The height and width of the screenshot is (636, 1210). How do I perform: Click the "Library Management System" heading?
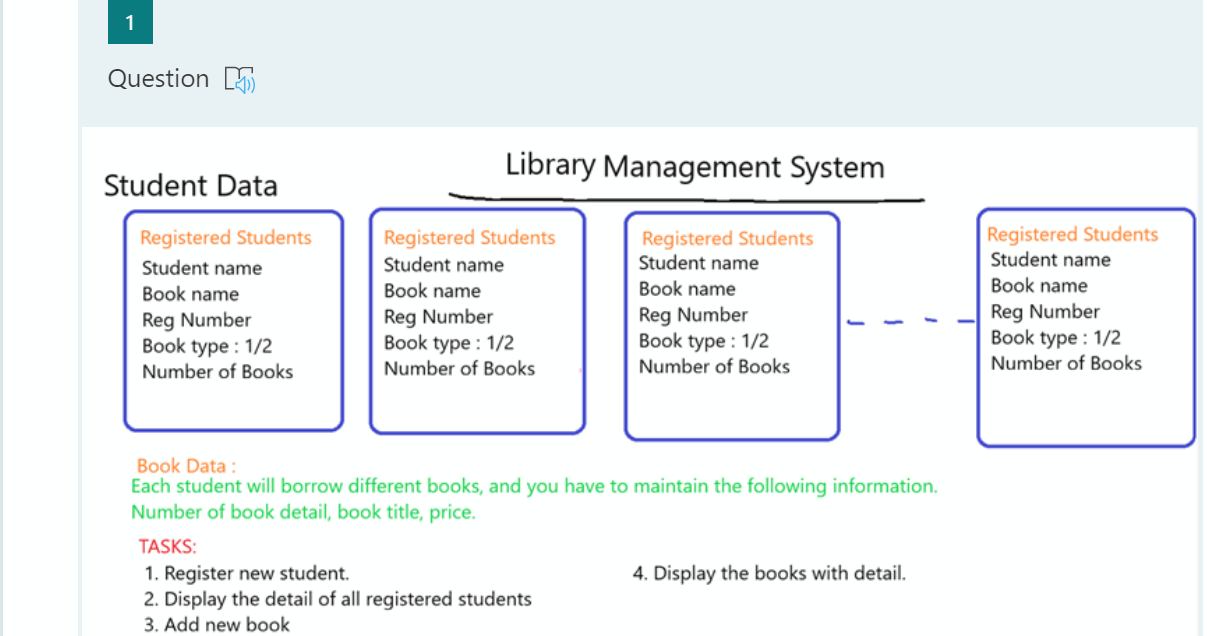pos(695,166)
